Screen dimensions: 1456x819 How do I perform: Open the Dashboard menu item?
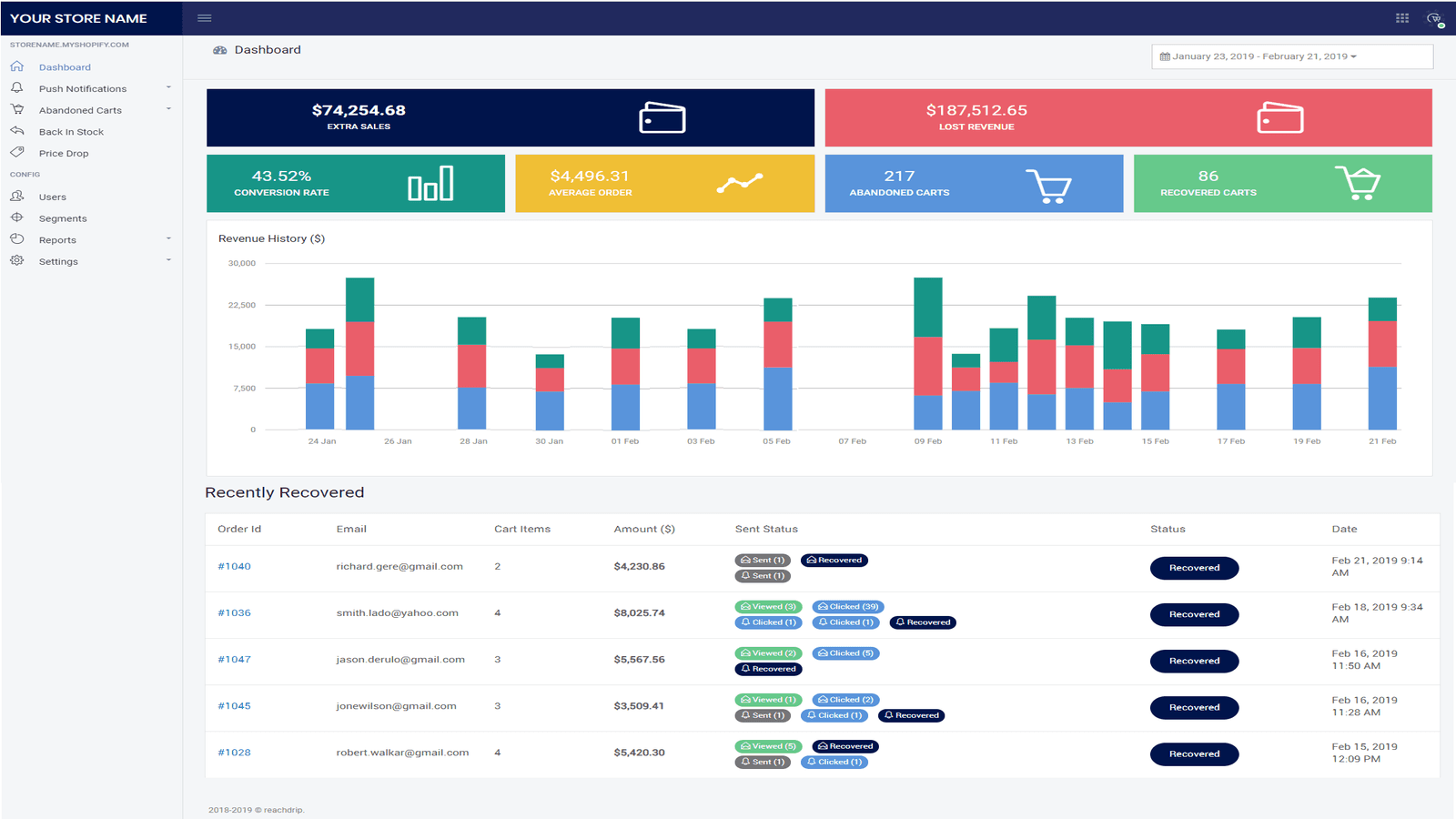[x=65, y=66]
